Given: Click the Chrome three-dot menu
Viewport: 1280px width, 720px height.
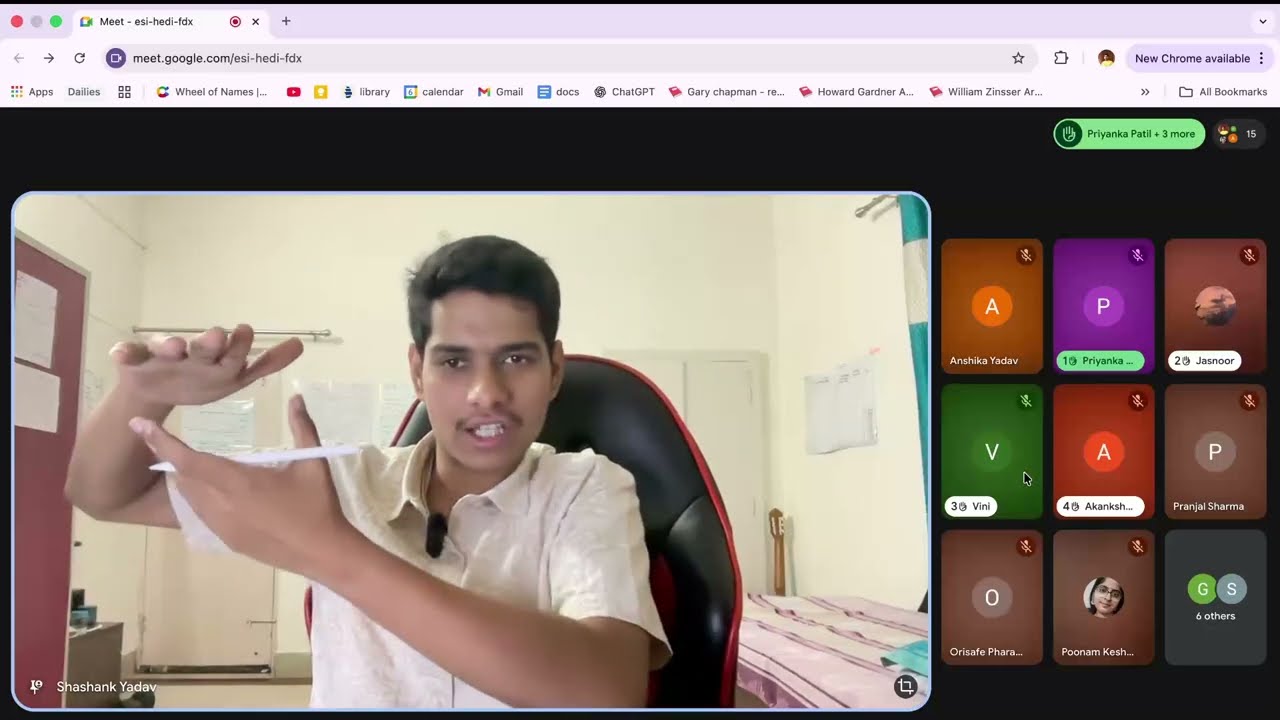Looking at the screenshot, I should (x=1262, y=58).
